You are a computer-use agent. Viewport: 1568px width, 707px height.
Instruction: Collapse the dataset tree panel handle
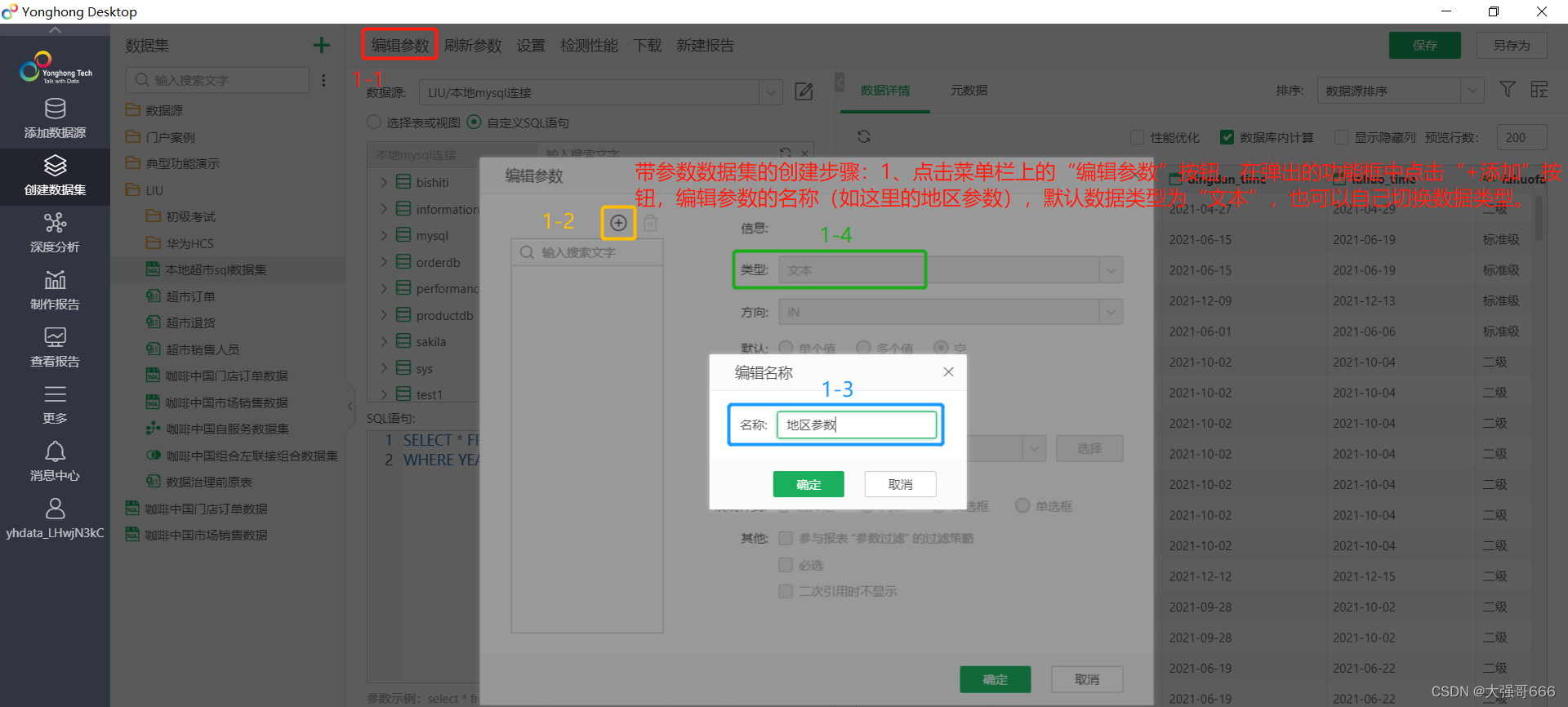pyautogui.click(x=350, y=406)
